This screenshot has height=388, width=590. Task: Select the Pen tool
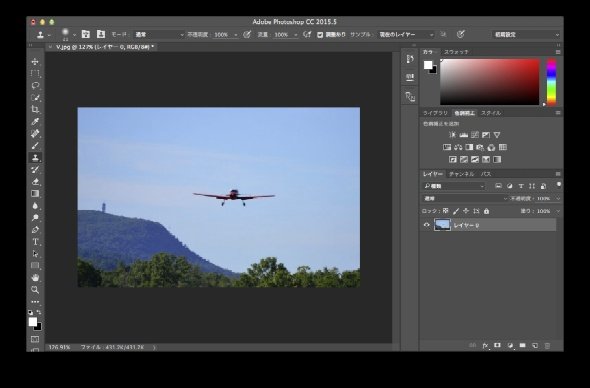[x=35, y=230]
